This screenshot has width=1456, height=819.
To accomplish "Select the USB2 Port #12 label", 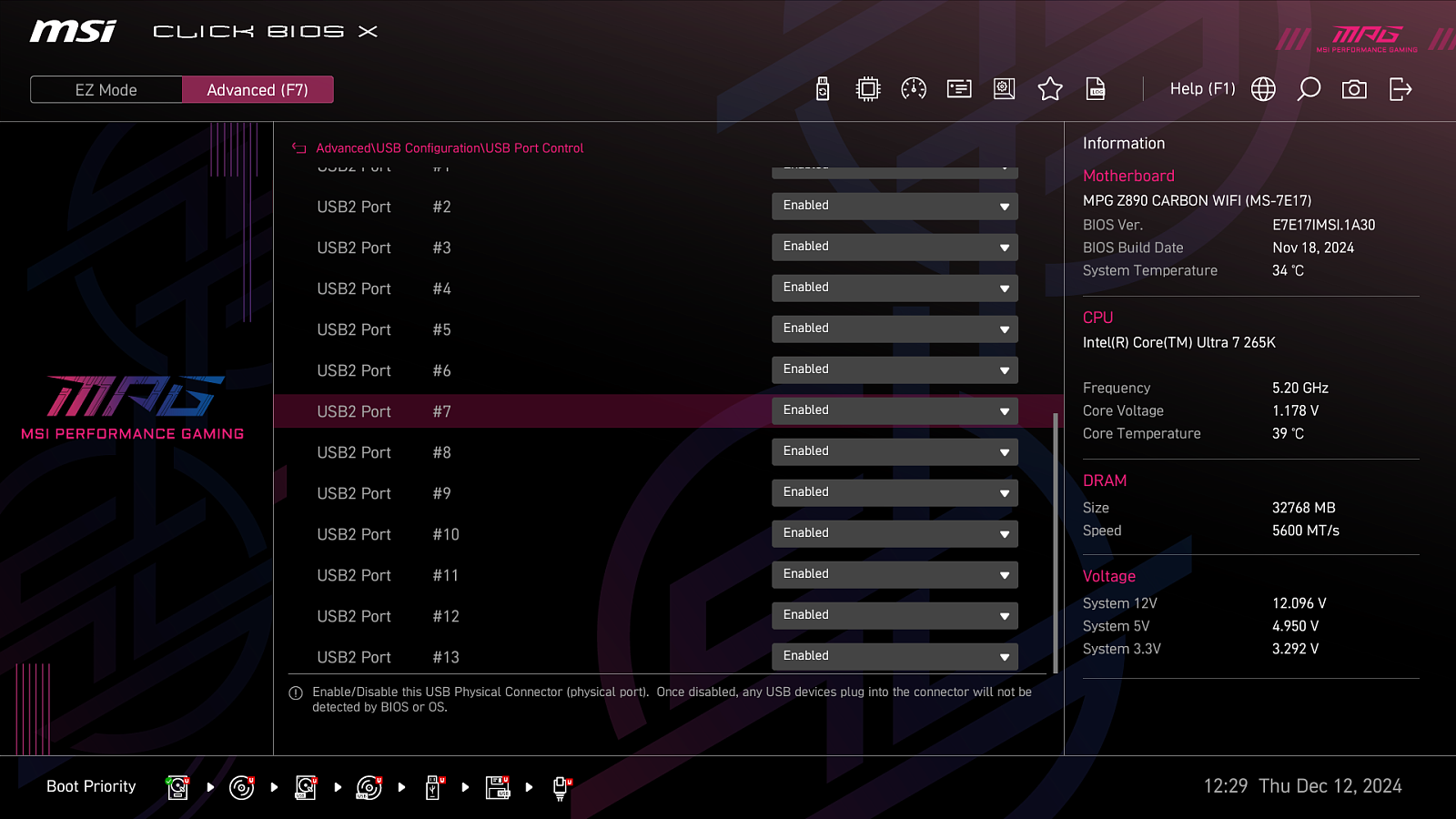I will (x=389, y=617).
